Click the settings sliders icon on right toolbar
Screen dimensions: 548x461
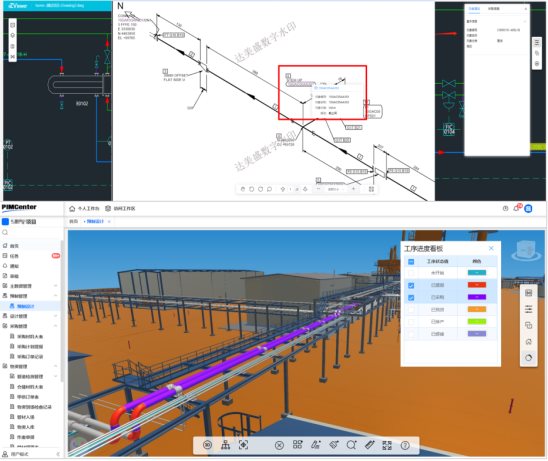pyautogui.click(x=528, y=309)
